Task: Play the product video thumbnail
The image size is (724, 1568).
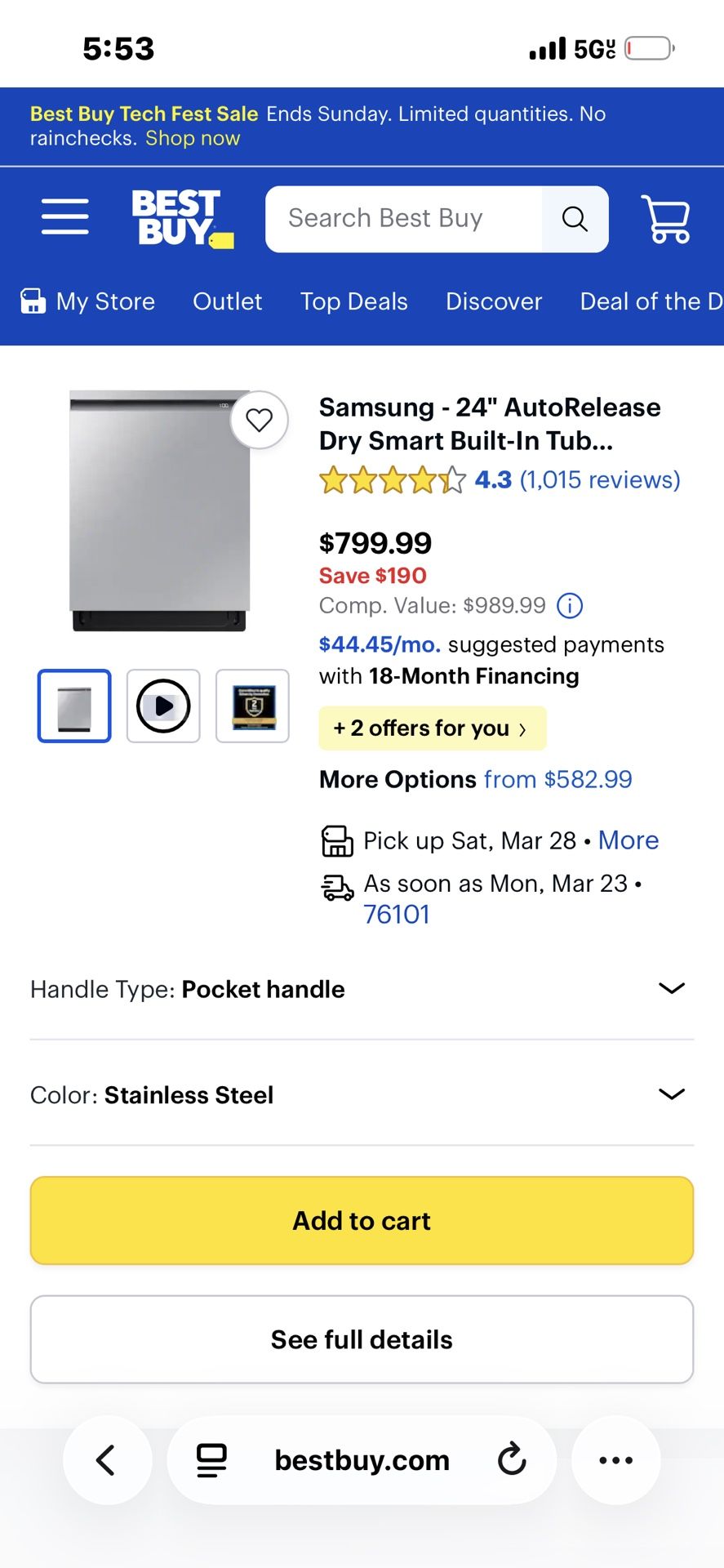Action: pos(163,706)
